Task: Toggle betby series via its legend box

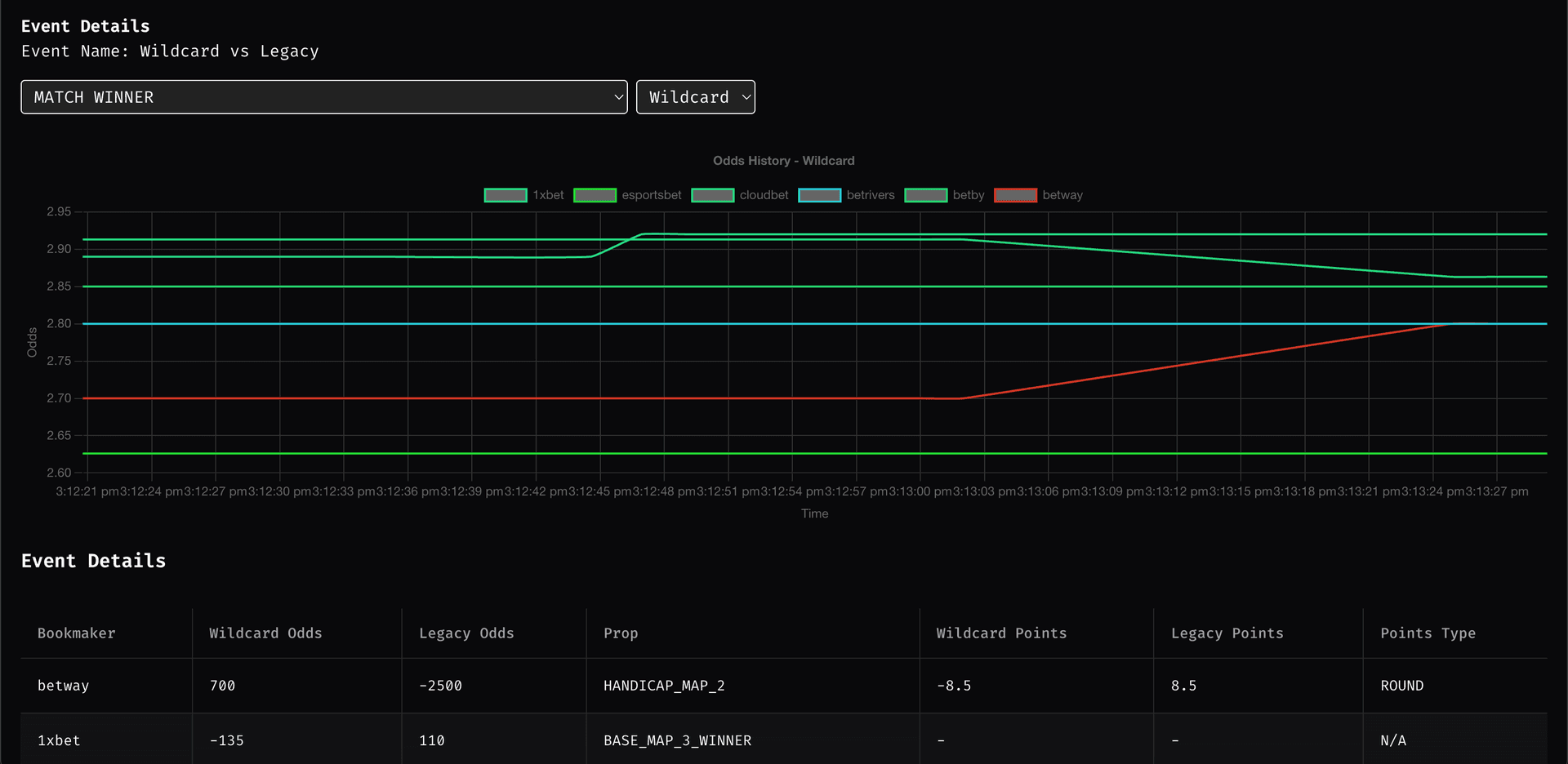Action: (925, 195)
